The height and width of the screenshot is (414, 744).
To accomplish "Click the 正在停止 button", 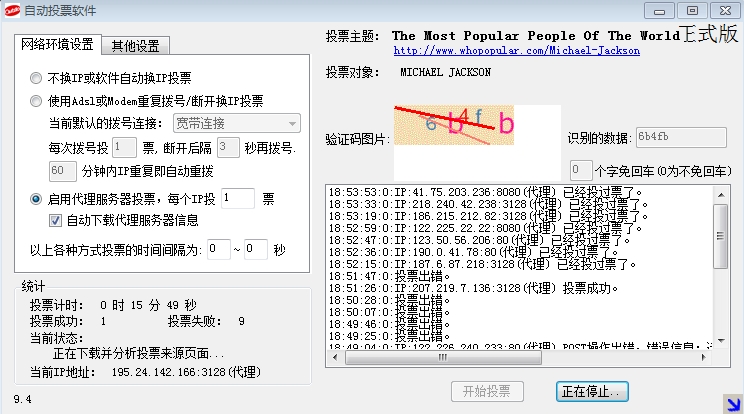I will pyautogui.click(x=592, y=391).
